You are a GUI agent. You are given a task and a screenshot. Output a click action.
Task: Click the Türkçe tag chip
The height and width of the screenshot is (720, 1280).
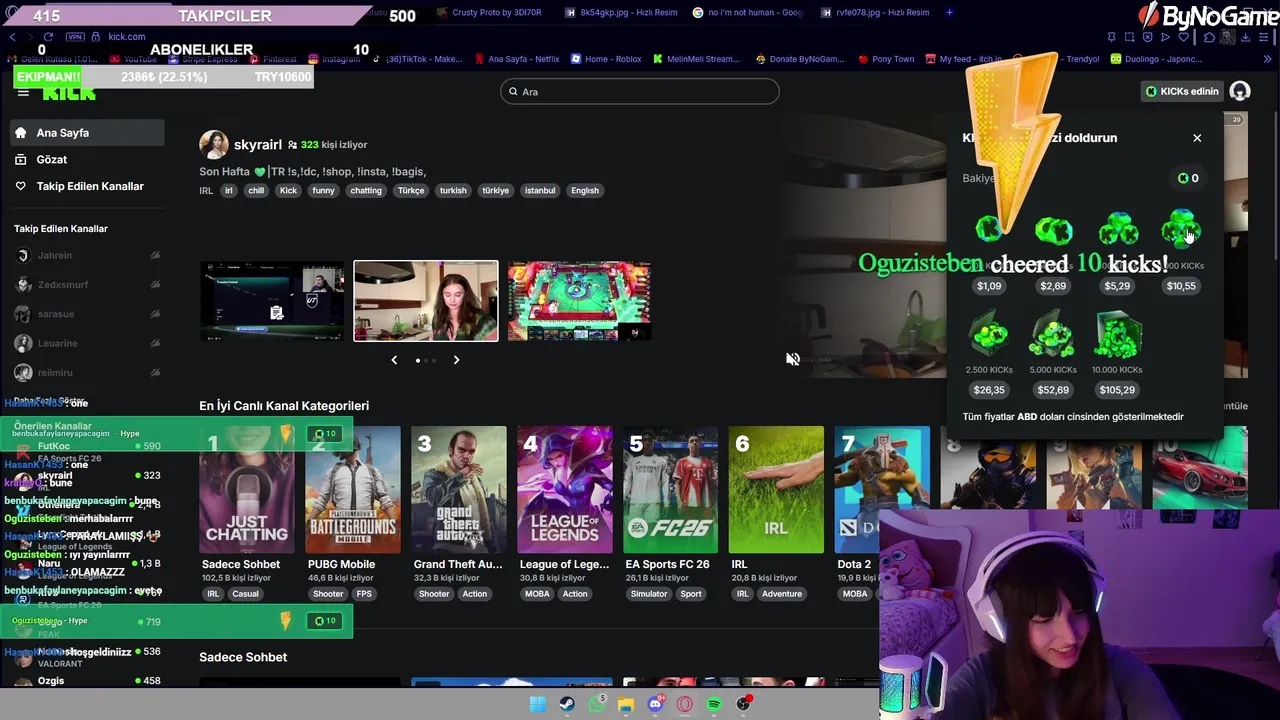411,190
